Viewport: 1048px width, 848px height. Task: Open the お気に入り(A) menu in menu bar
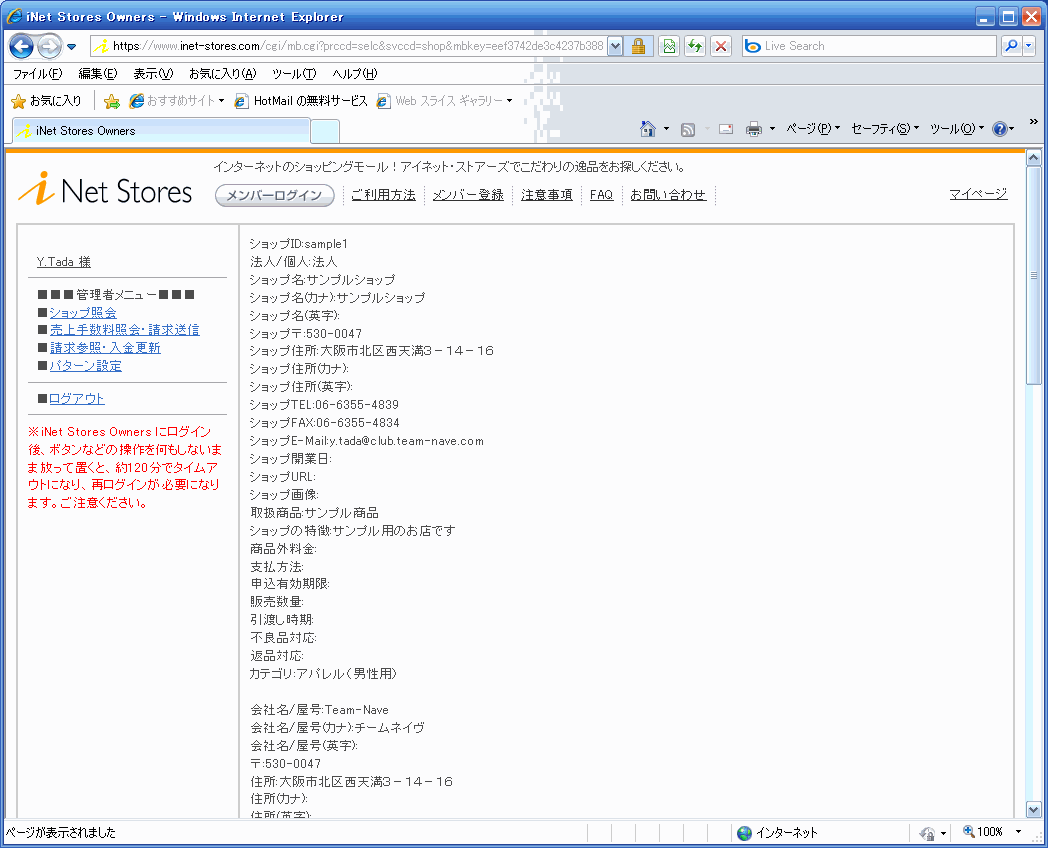point(222,74)
